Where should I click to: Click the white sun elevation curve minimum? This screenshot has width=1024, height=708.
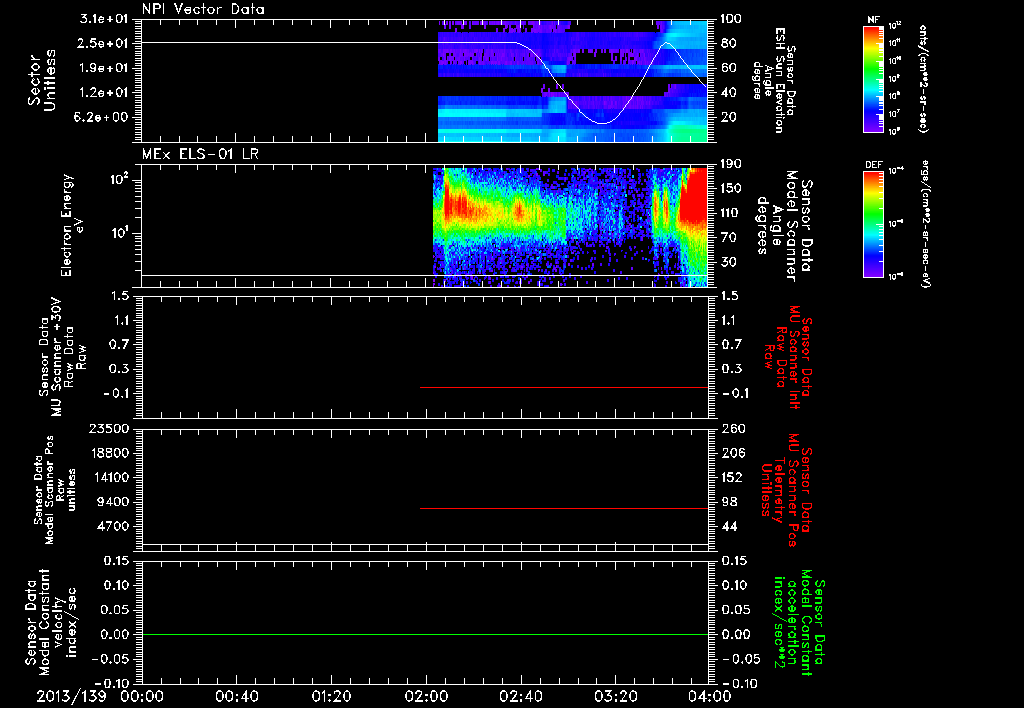(x=601, y=123)
